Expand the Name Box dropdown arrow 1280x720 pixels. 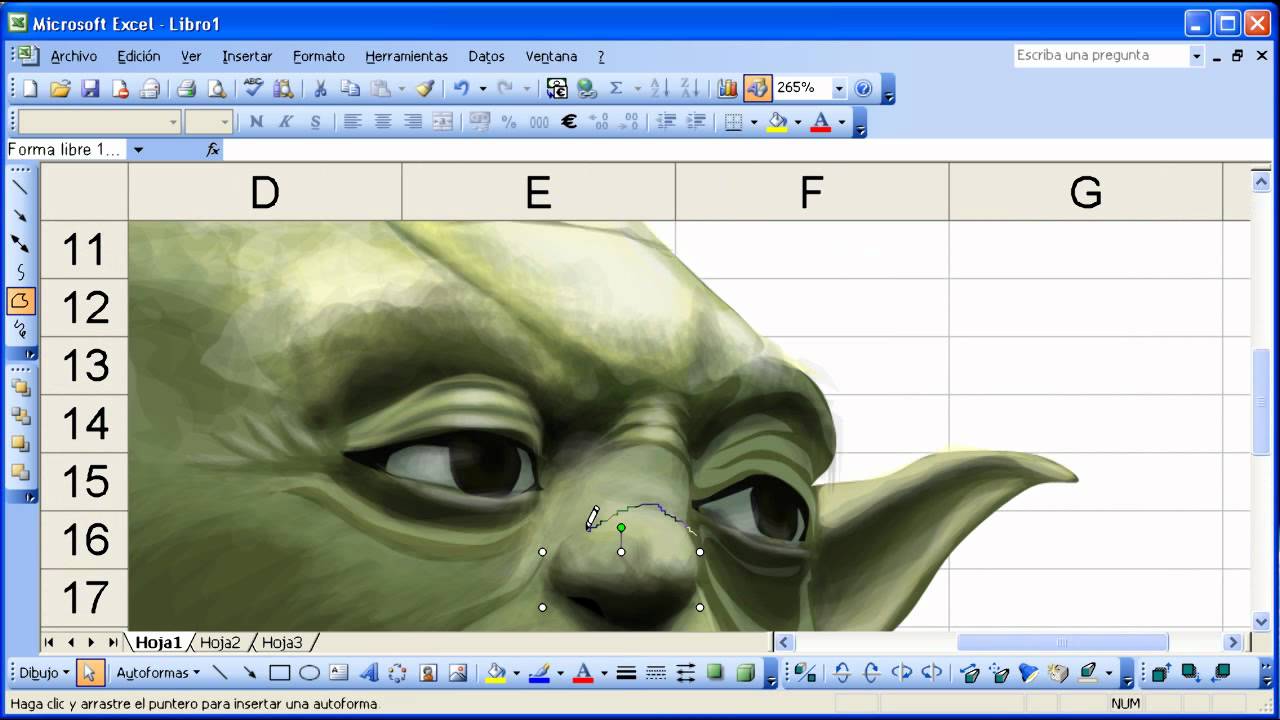[x=138, y=150]
